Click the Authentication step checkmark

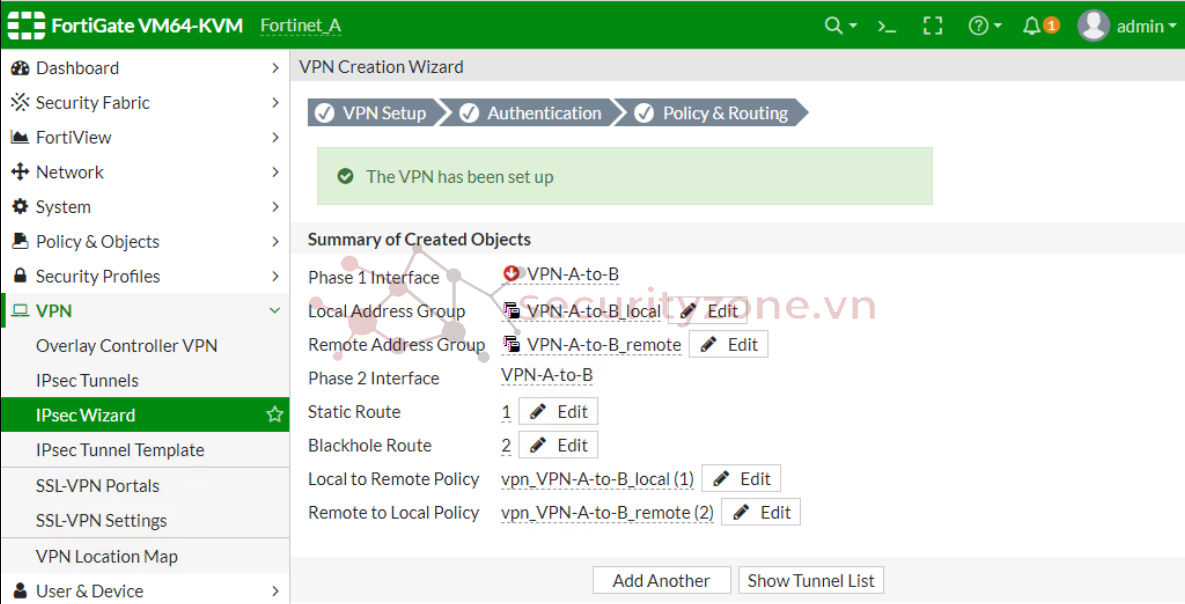click(469, 113)
